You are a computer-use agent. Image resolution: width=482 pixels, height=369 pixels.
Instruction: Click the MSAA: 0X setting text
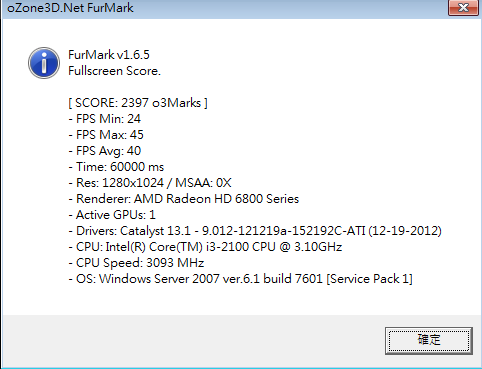tap(203, 183)
